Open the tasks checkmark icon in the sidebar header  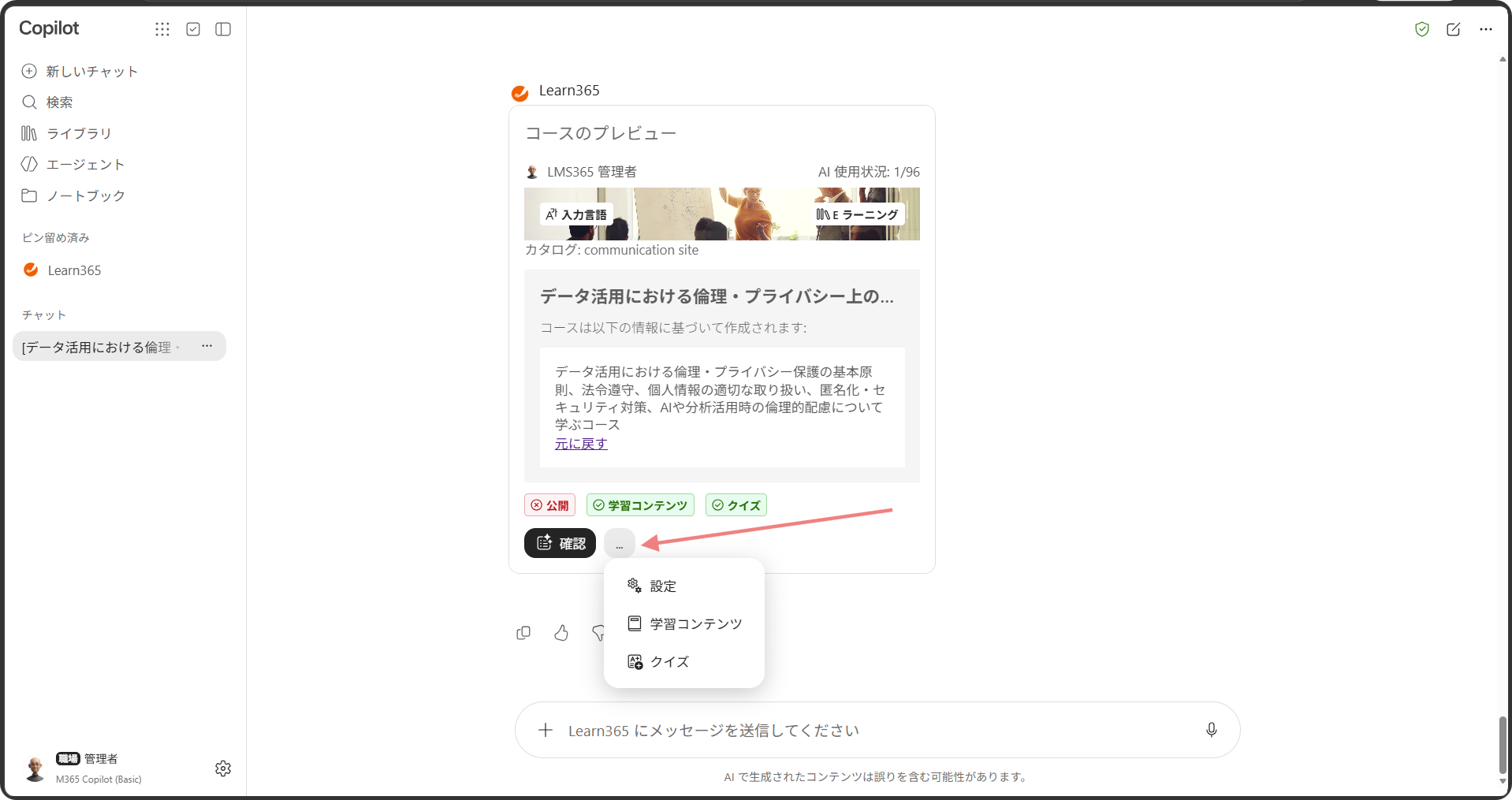(x=193, y=29)
